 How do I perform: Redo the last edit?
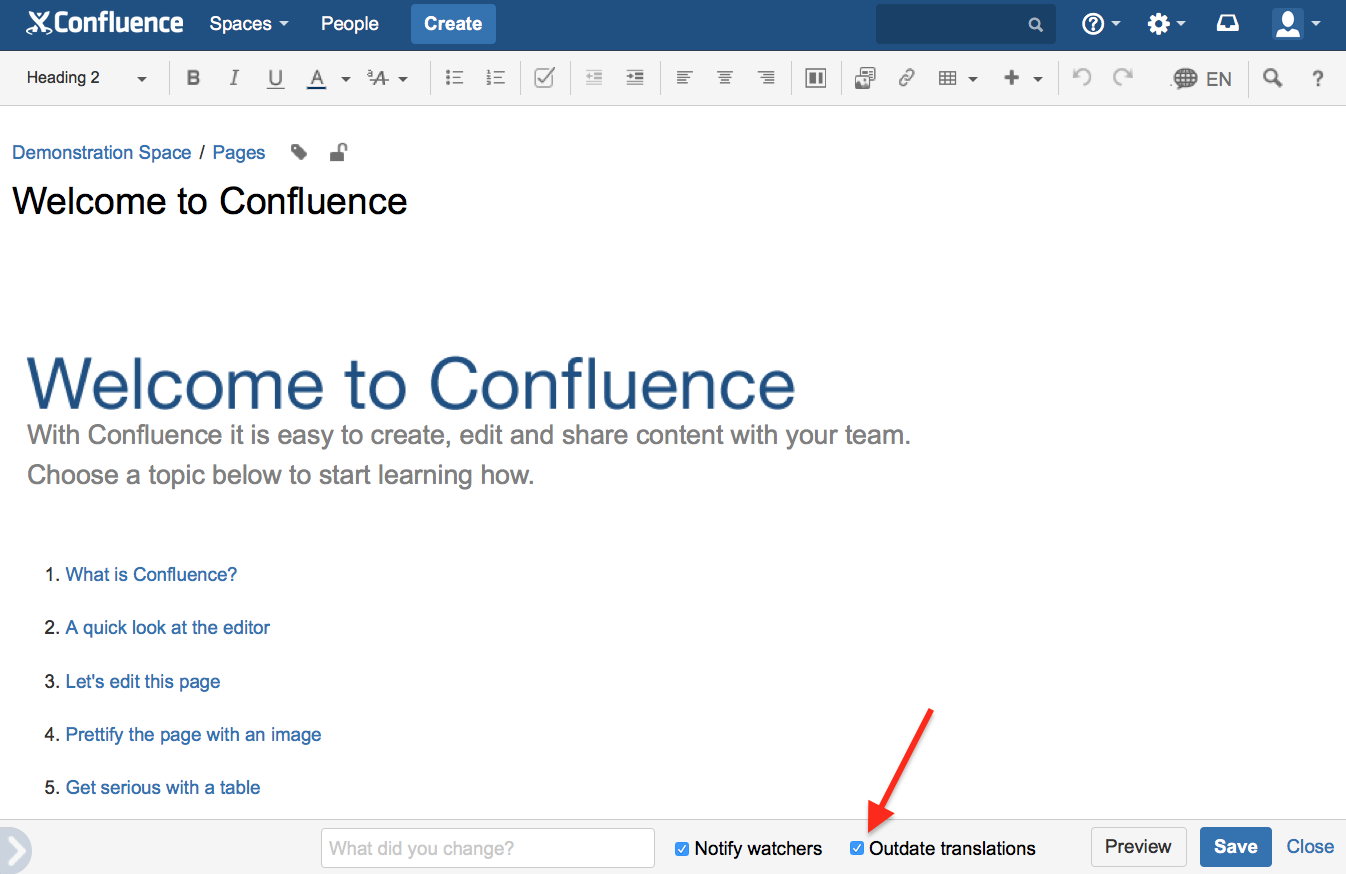1123,78
